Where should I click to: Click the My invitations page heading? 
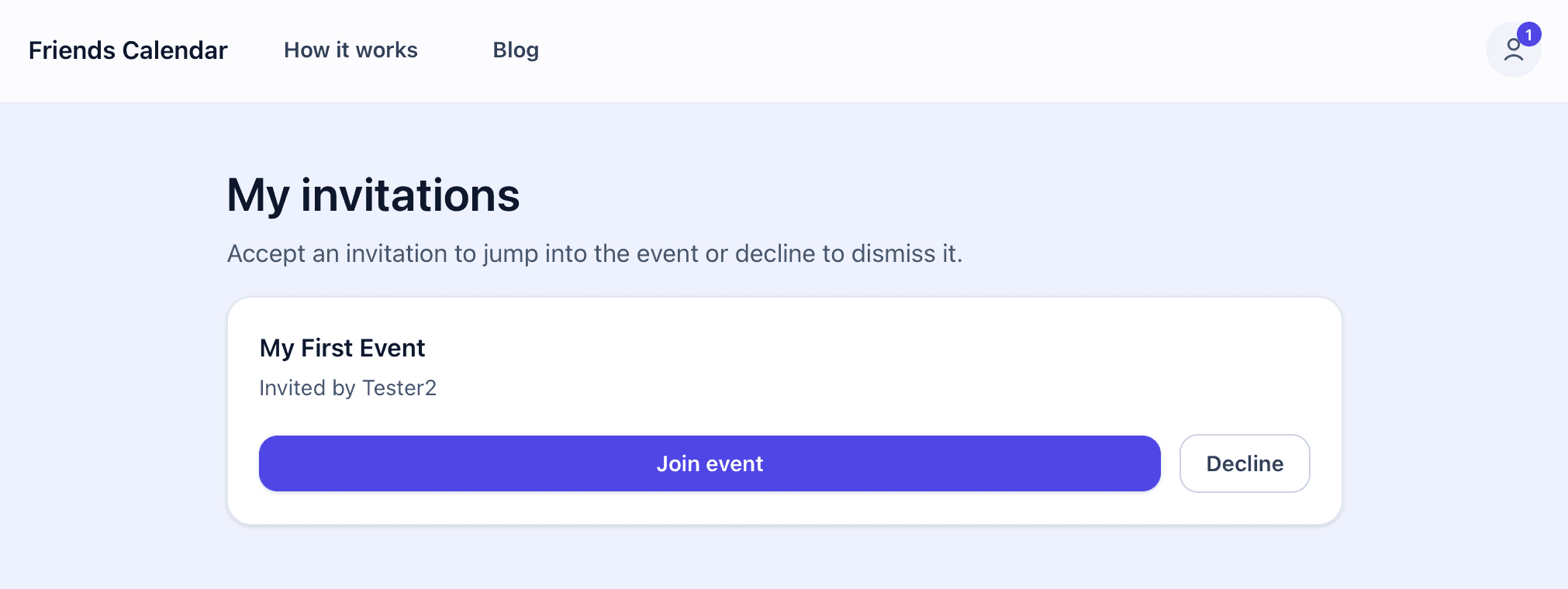373,195
